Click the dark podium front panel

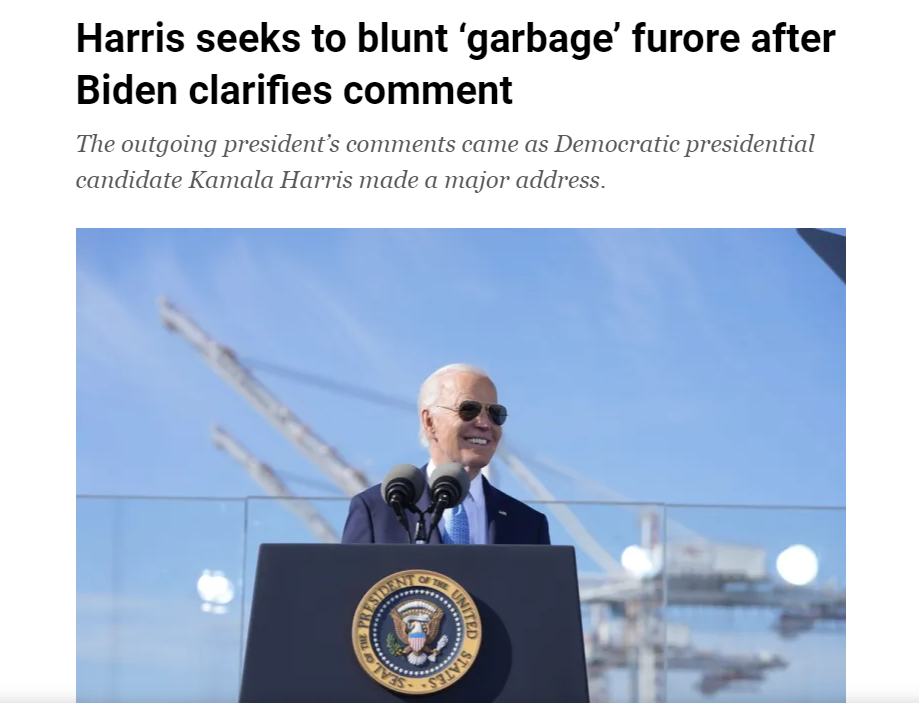(416, 623)
